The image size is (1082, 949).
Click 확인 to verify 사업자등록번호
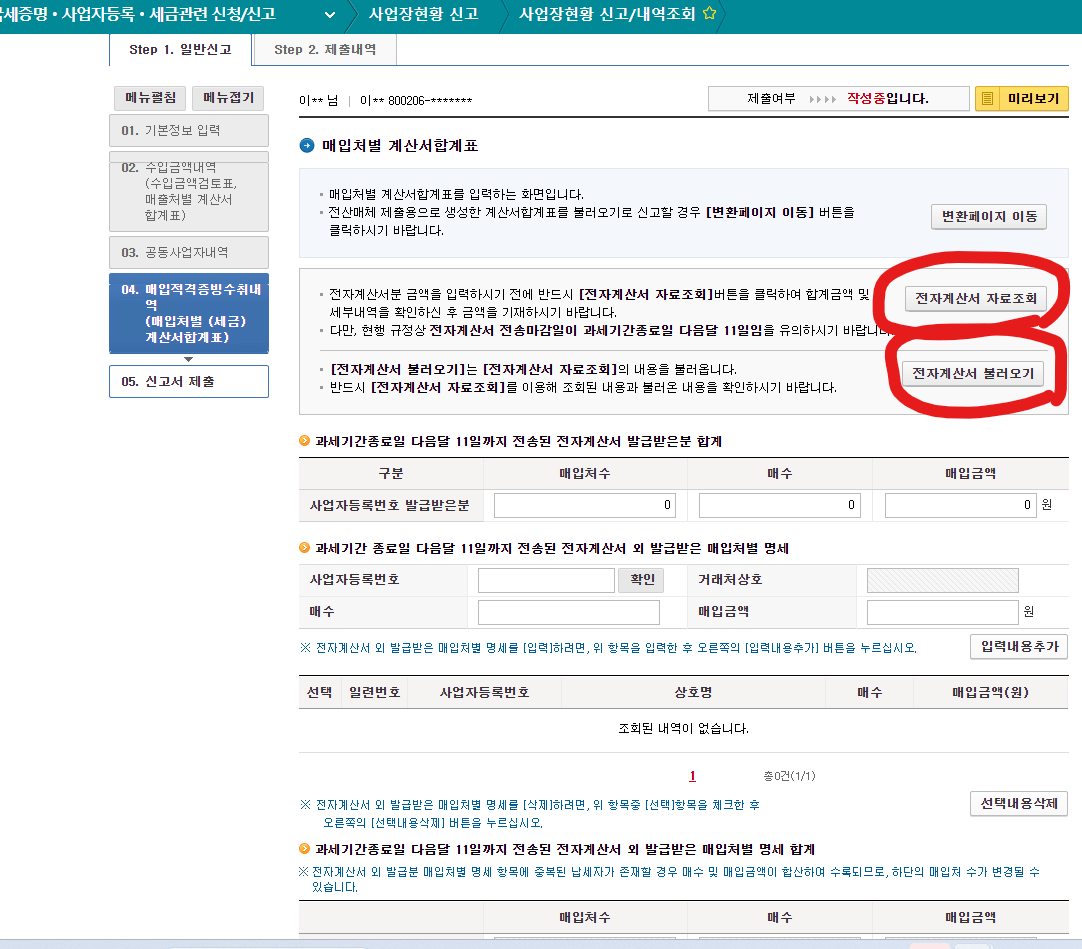coord(641,580)
